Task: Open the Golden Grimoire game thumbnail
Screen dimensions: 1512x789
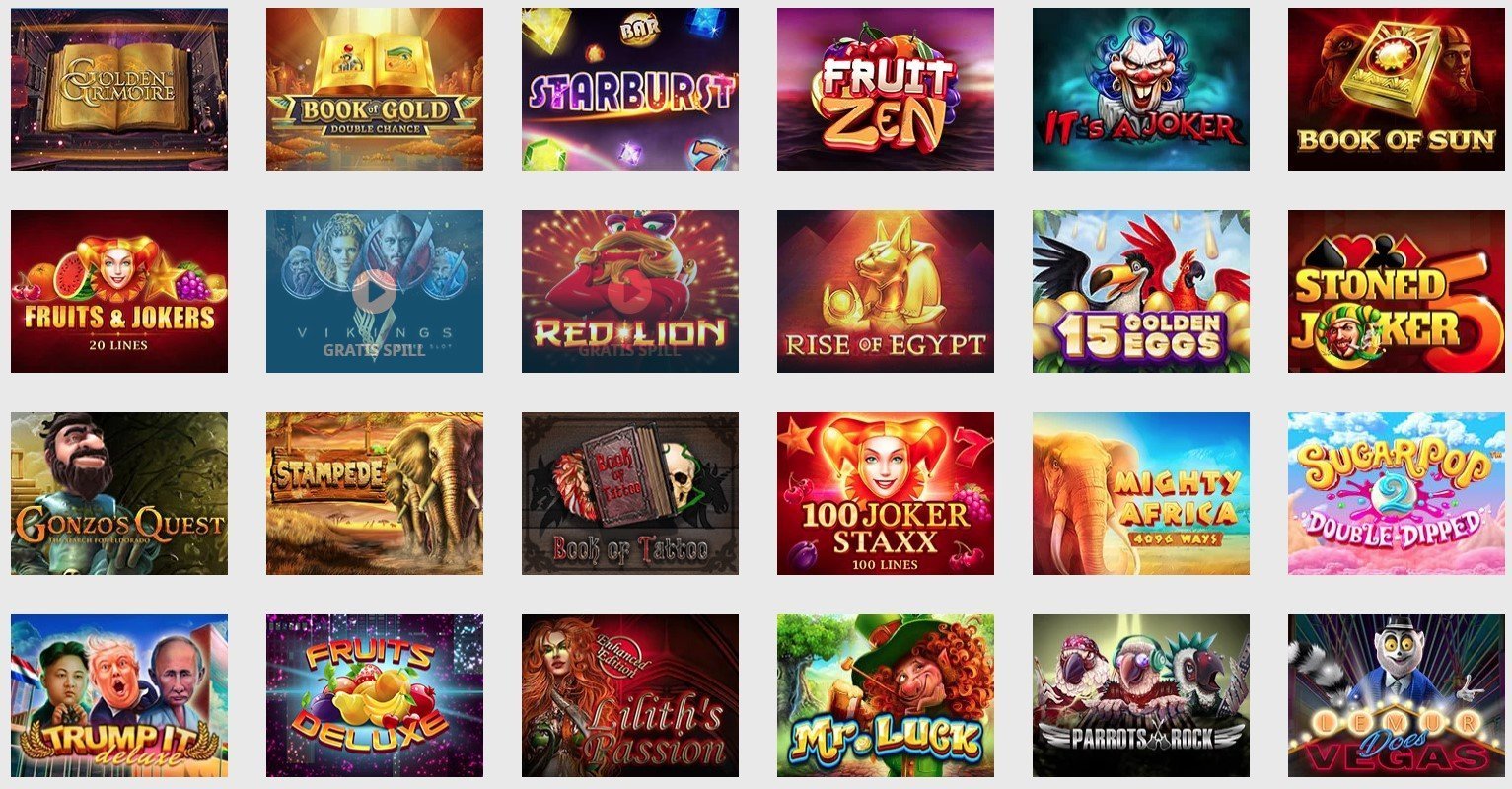Action: [x=119, y=89]
